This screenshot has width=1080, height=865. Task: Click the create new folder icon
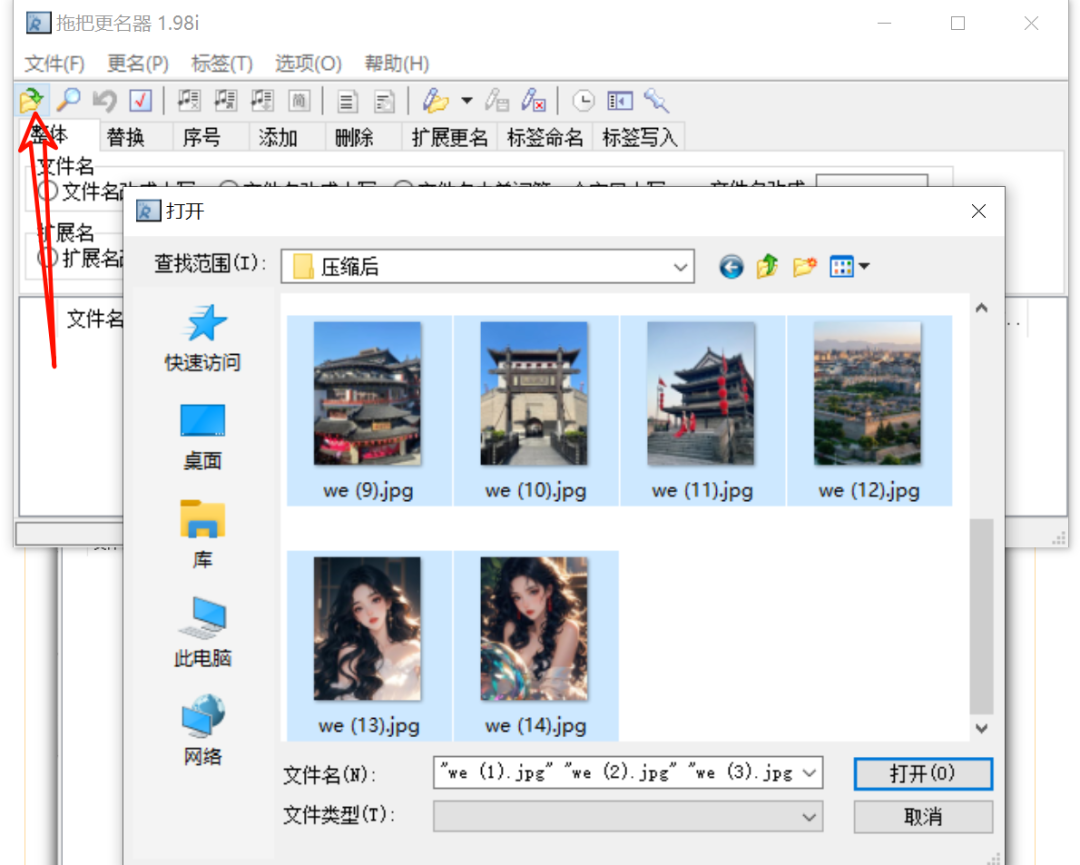pos(804,266)
